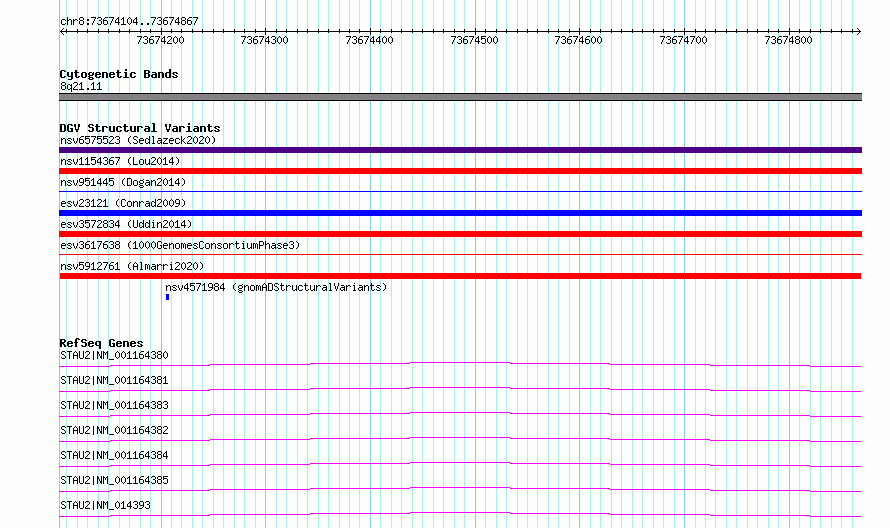Image resolution: width=890 pixels, height=528 pixels.
Task: Click ruler position 73674600
Action: tap(578, 40)
